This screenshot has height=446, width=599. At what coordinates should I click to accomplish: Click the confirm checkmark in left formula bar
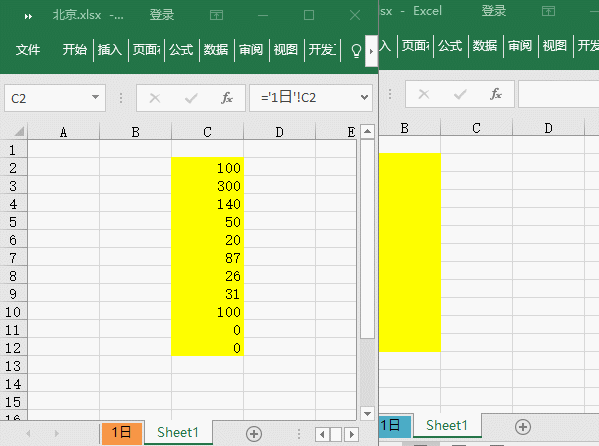[x=191, y=98]
